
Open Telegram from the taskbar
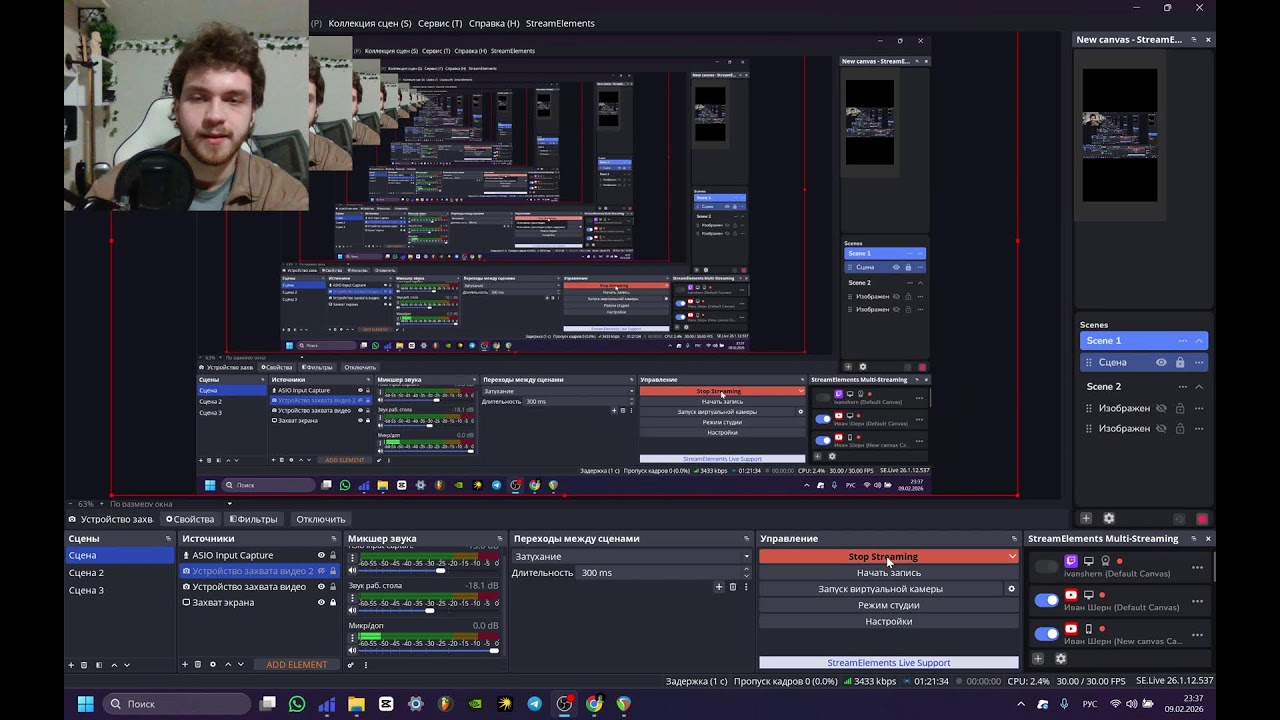[534, 704]
